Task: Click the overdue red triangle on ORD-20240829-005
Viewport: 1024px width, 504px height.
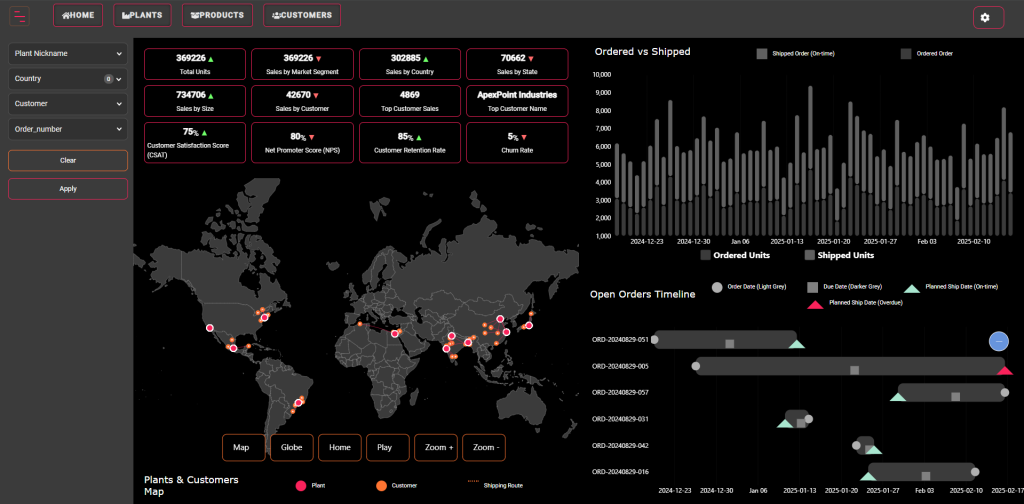Action: pos(1004,370)
